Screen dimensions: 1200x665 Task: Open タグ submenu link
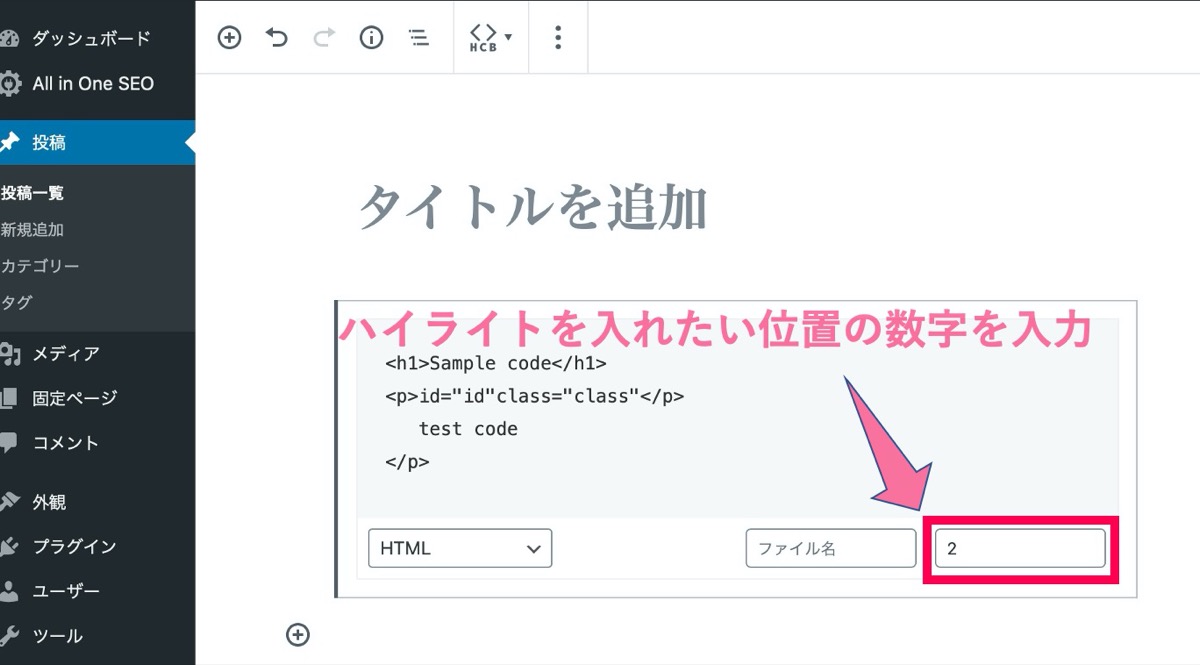16,302
